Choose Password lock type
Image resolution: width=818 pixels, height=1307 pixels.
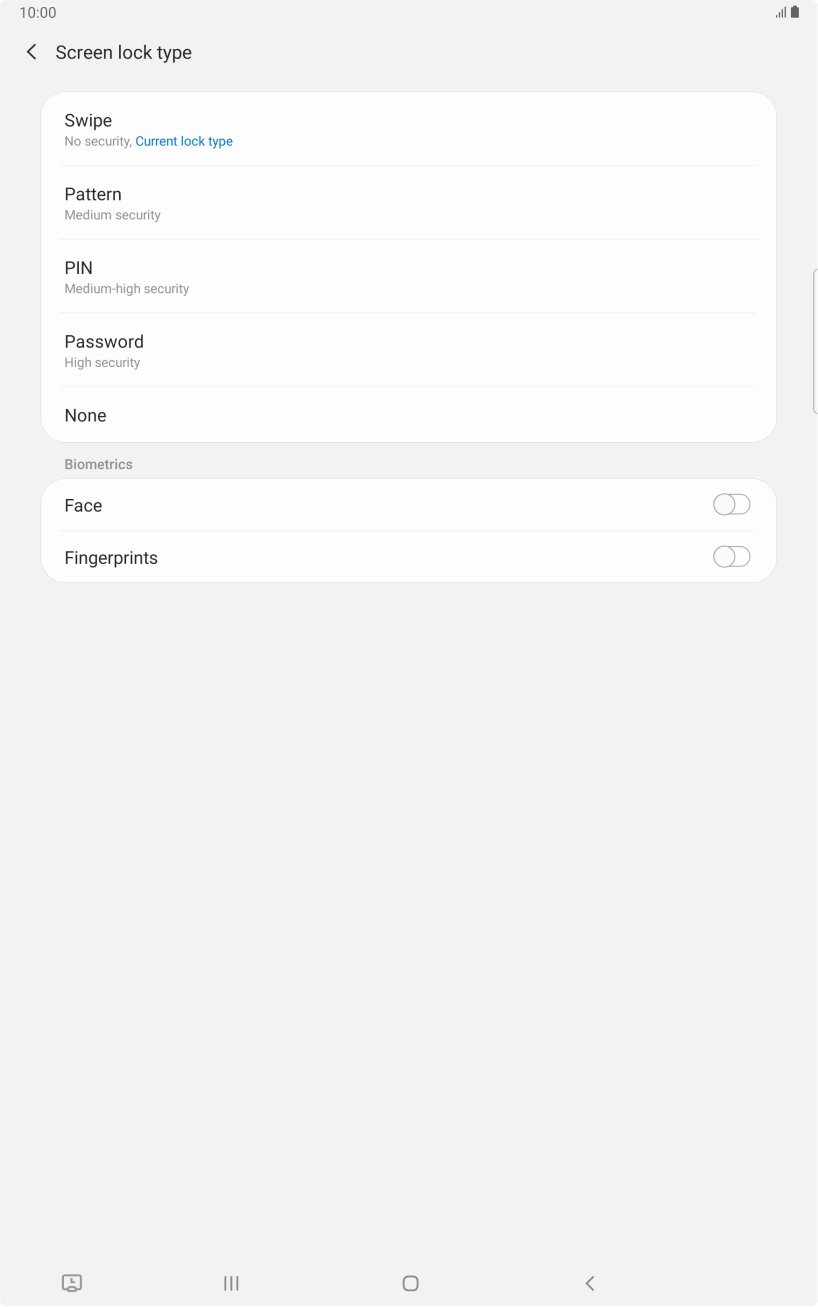click(104, 343)
